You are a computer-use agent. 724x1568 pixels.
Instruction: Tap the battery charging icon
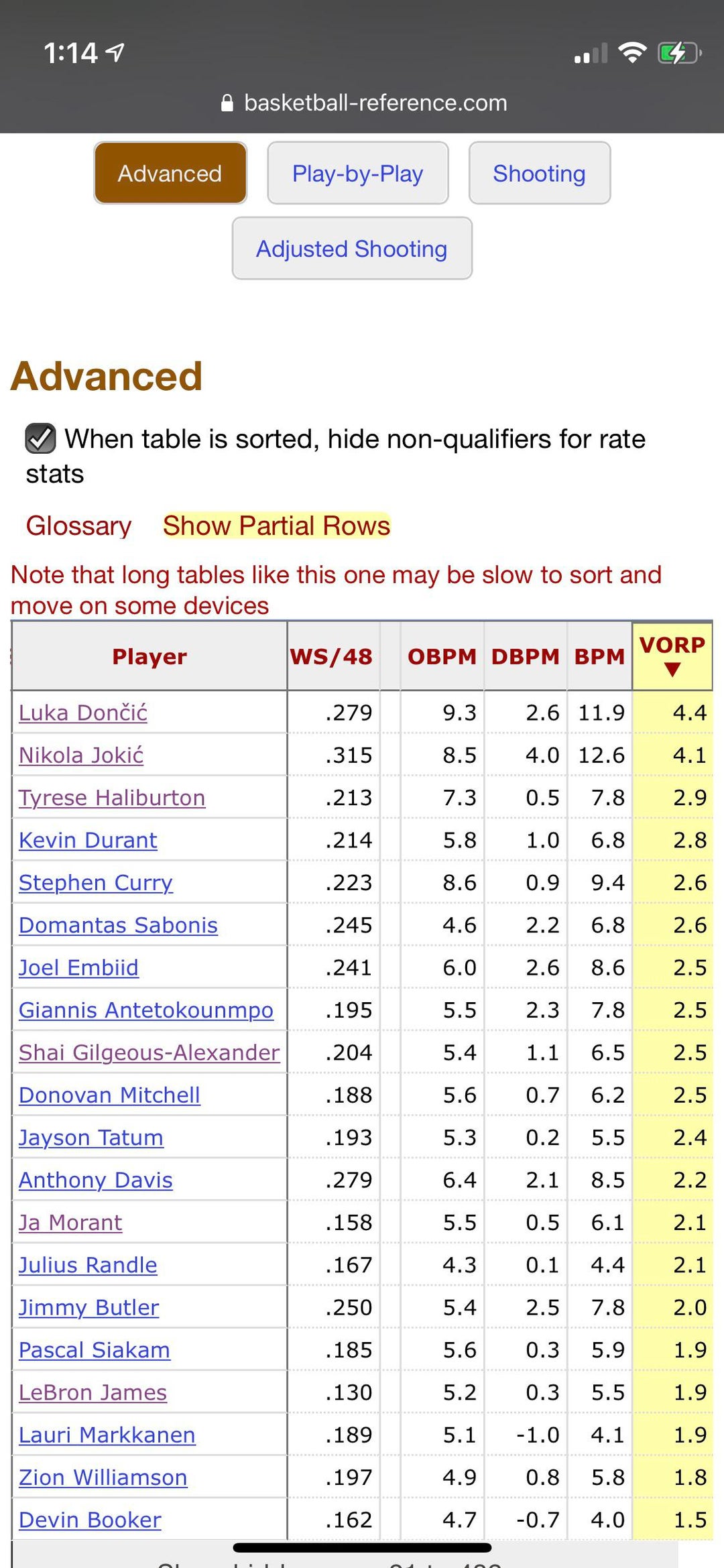pos(678,52)
